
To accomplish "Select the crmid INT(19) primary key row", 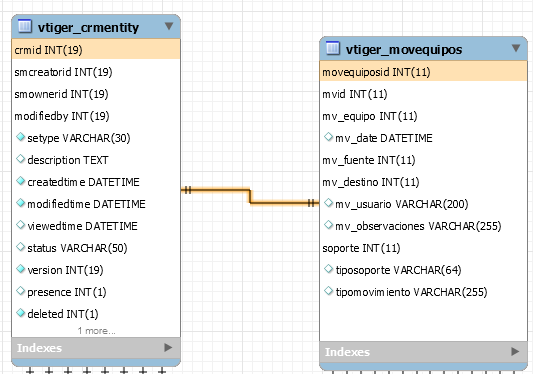I will pyautogui.click(x=96, y=50).
